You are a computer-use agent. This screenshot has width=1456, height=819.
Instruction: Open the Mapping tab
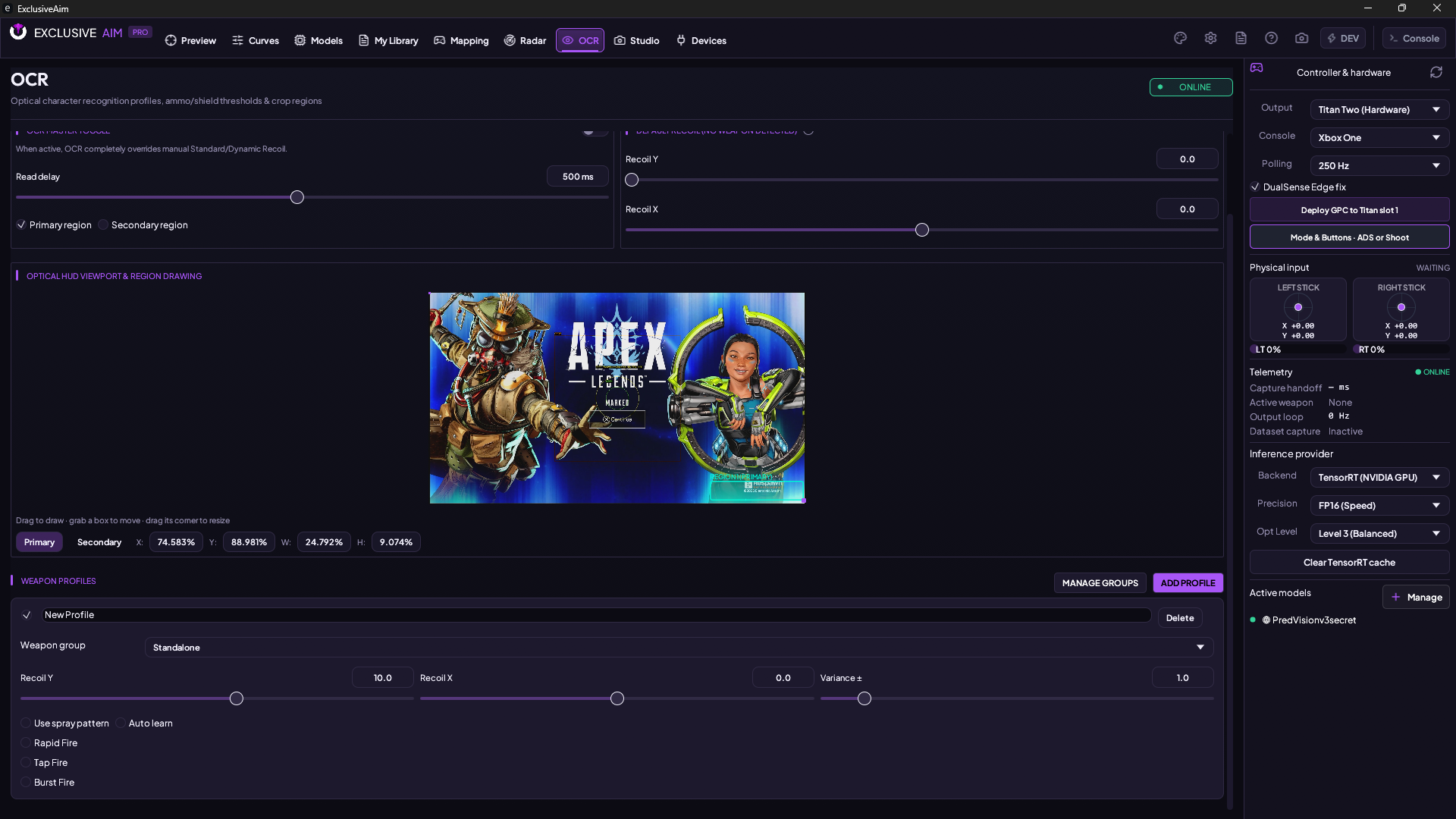[x=461, y=40]
